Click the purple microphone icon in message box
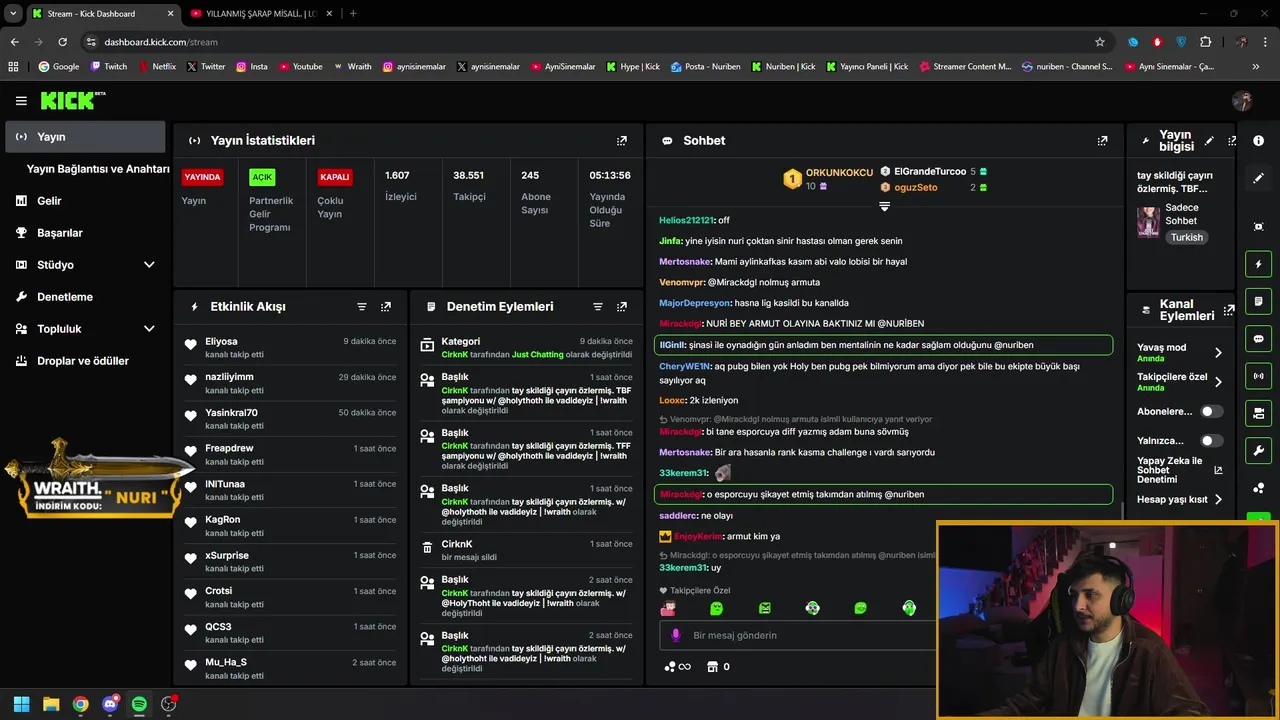This screenshot has width=1280, height=720. pos(676,635)
